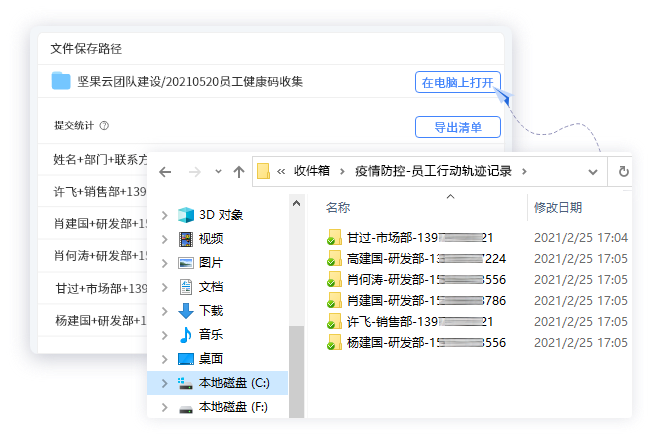The height and width of the screenshot is (439, 653).
Task: Click the help icon beside 提交统计
Action: [104, 126]
